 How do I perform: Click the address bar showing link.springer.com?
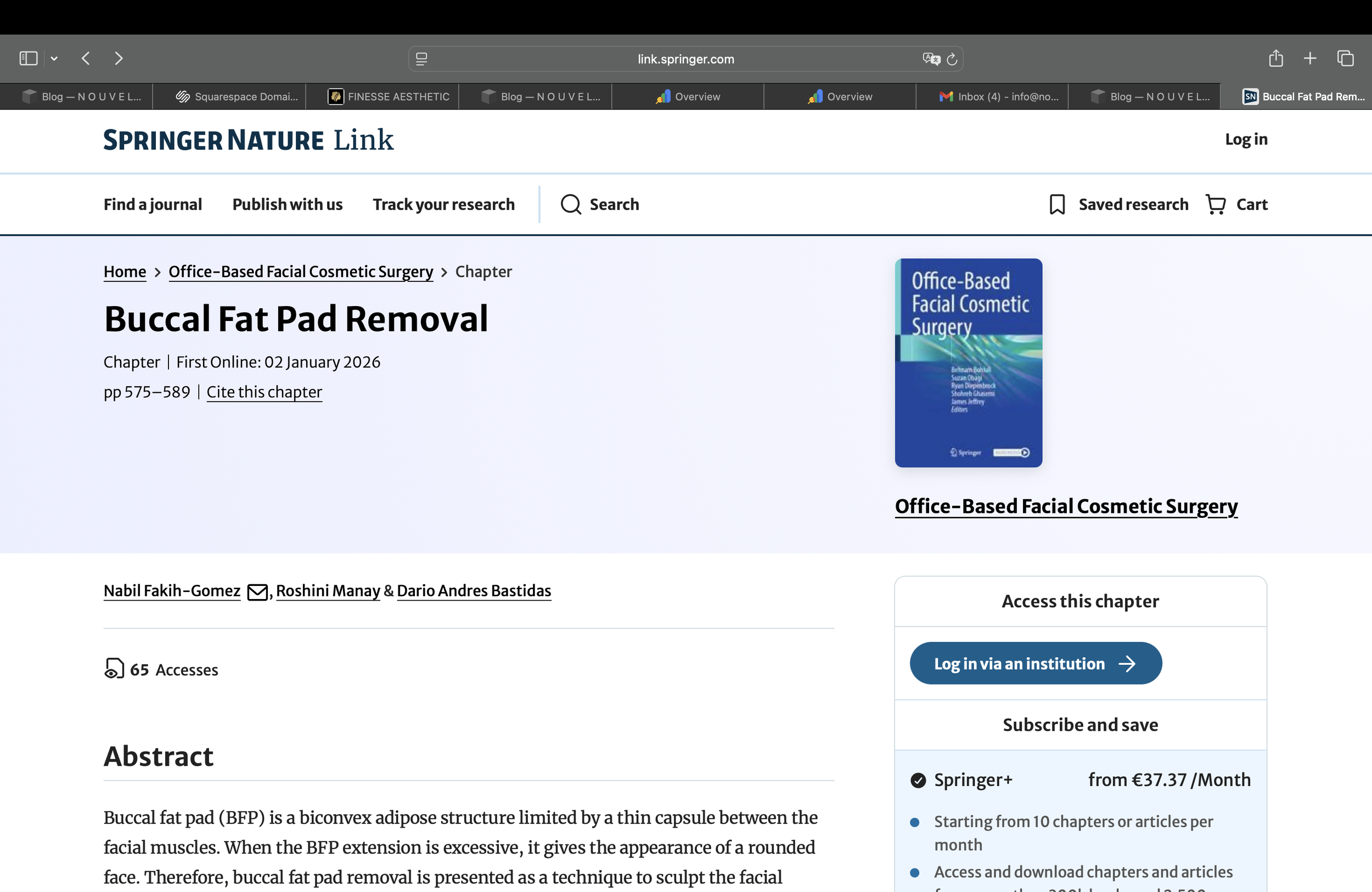(x=685, y=58)
